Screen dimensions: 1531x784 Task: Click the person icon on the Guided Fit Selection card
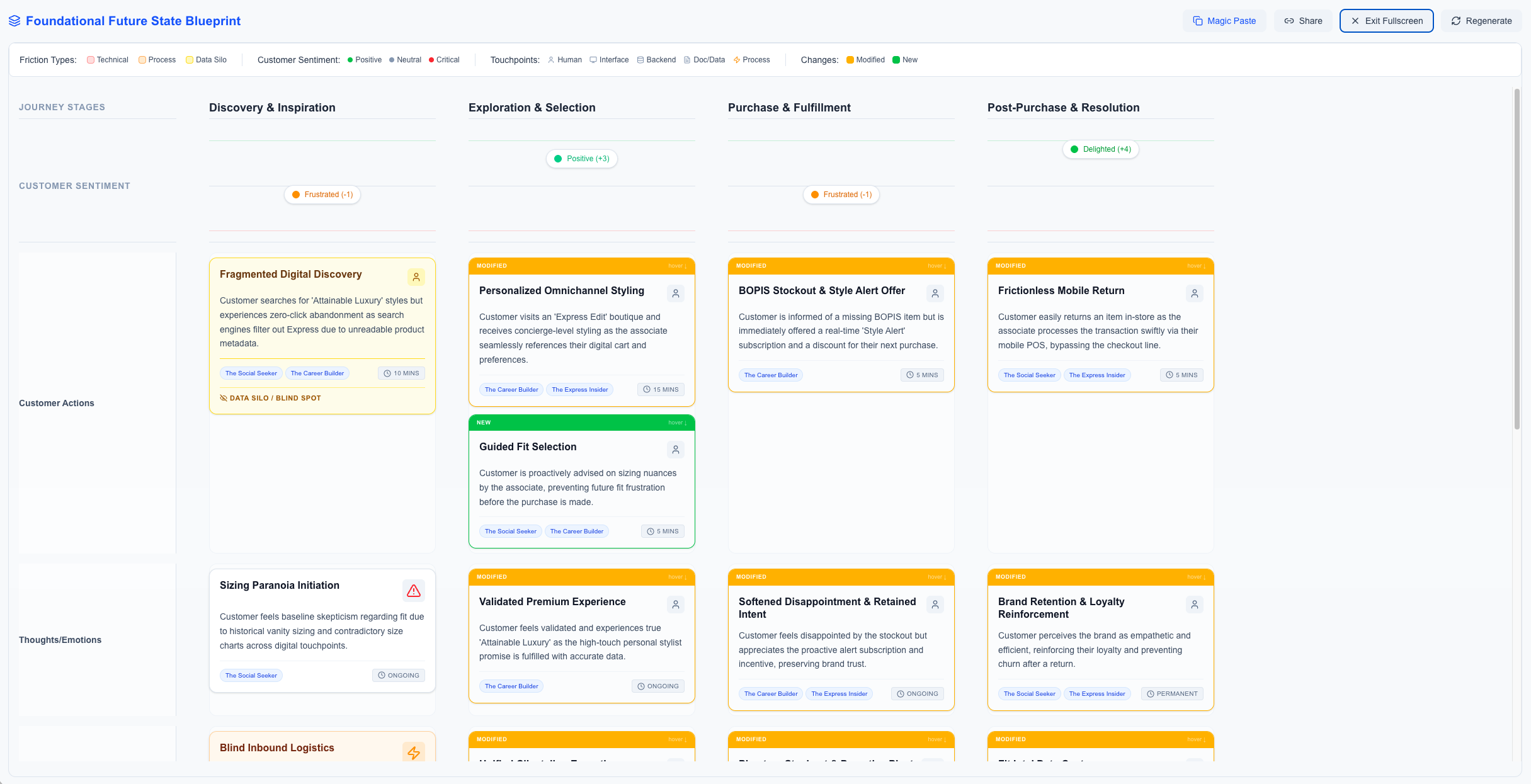675,449
